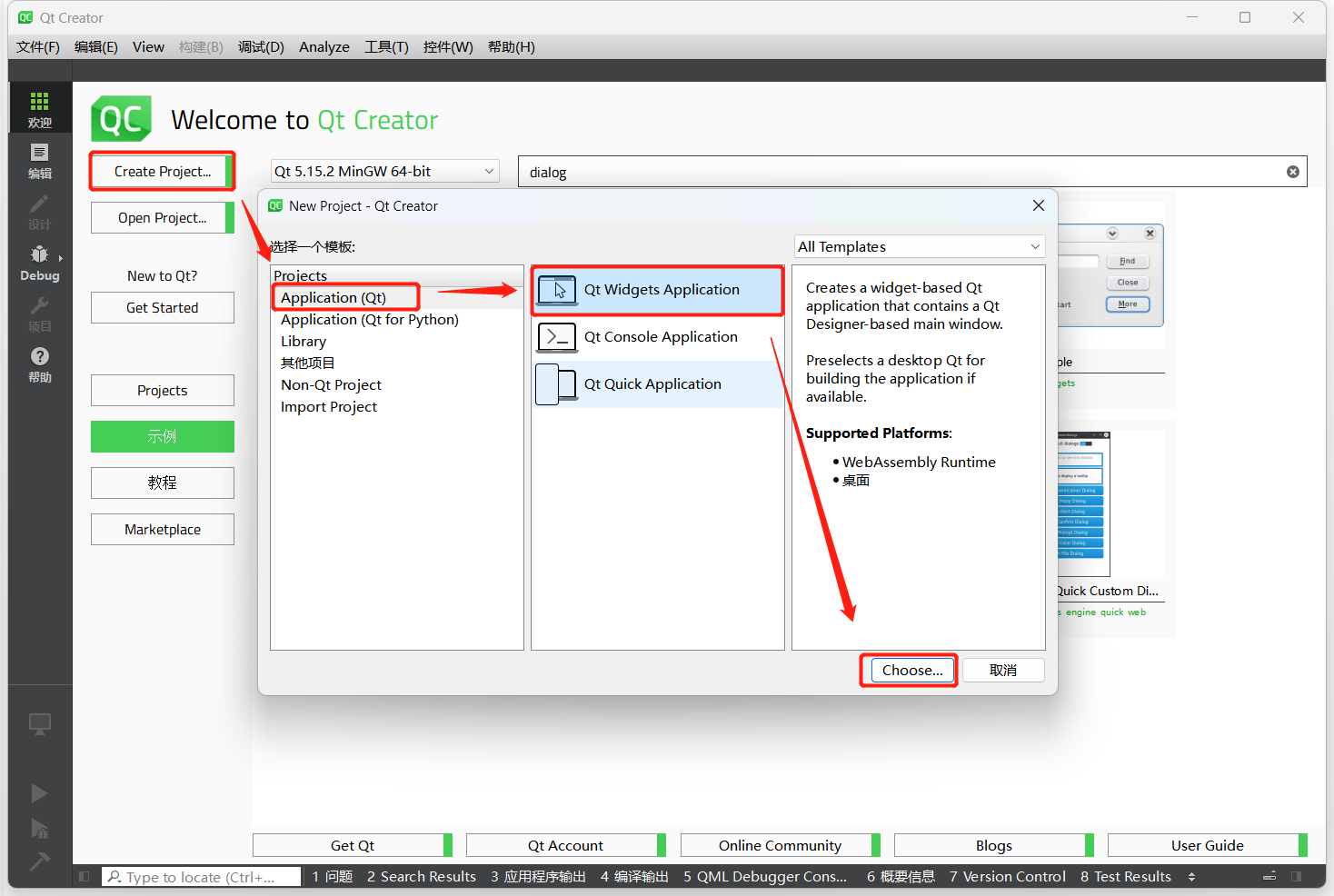Clear the dialog search field with X icon

1292,172
